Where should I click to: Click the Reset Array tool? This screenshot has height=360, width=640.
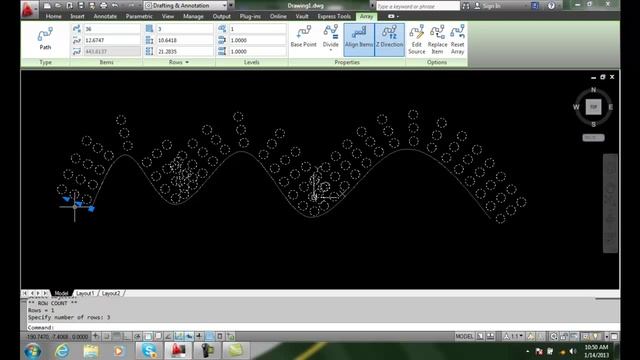[458, 40]
